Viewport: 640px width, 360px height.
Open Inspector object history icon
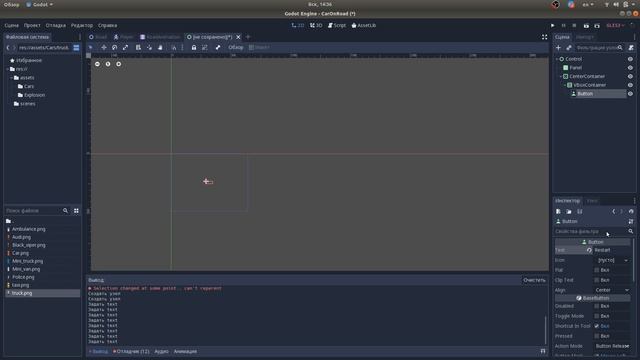[631, 211]
